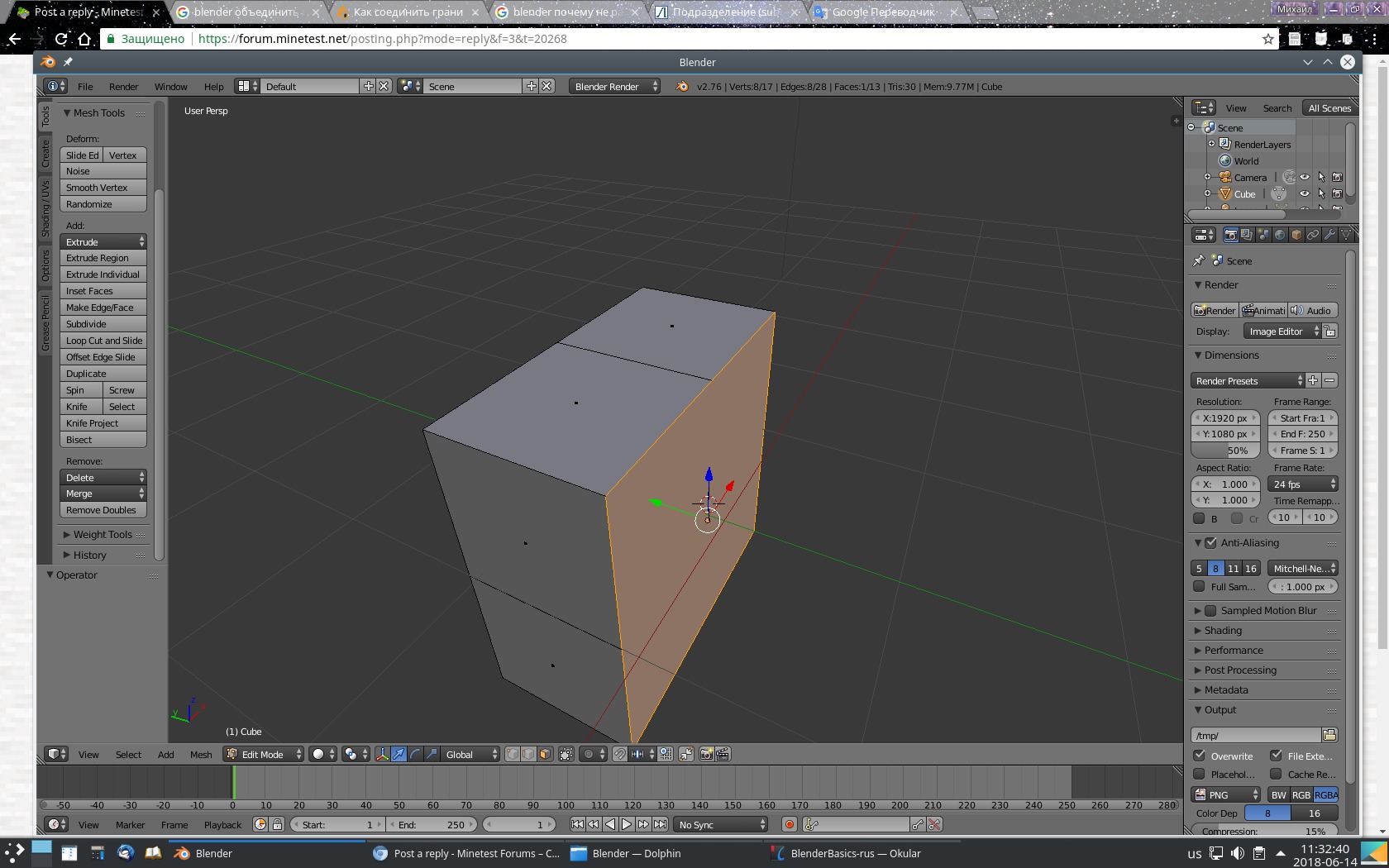Viewport: 1389px width, 868px height.
Task: Click the 3D manipulator toggle icon
Action: coord(382,754)
